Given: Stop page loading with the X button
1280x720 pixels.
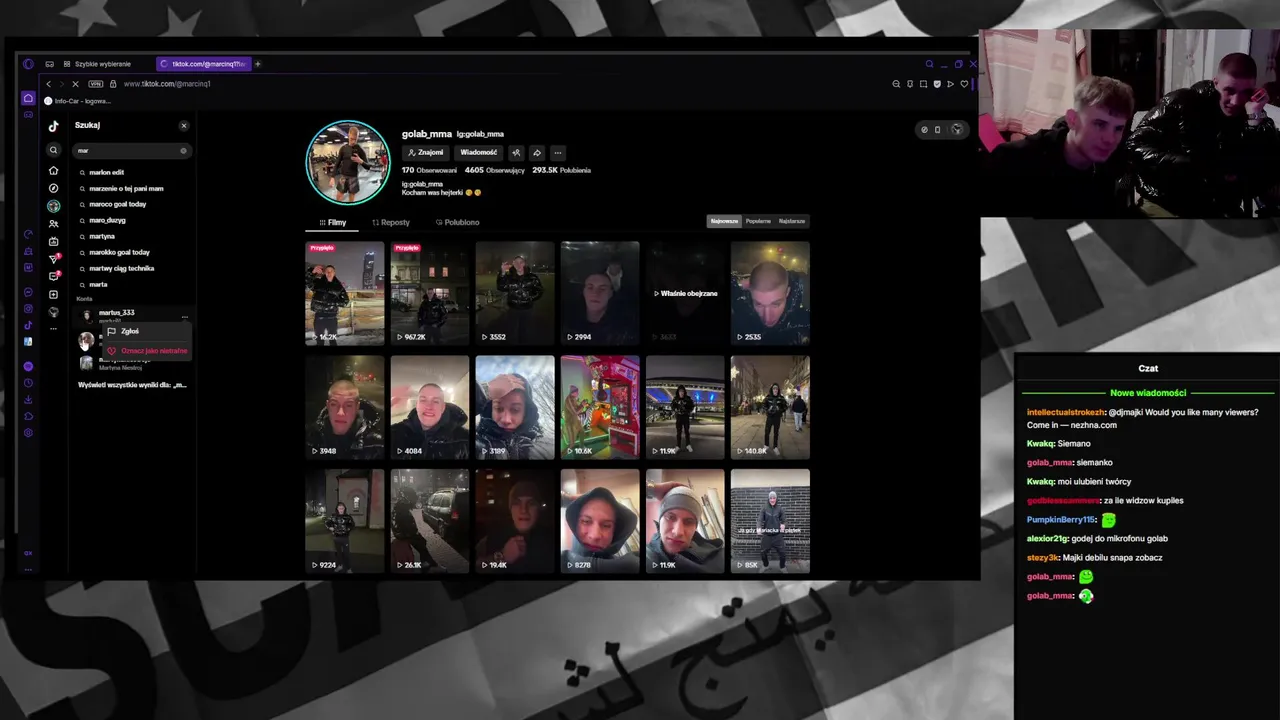Looking at the screenshot, I should 75,84.
